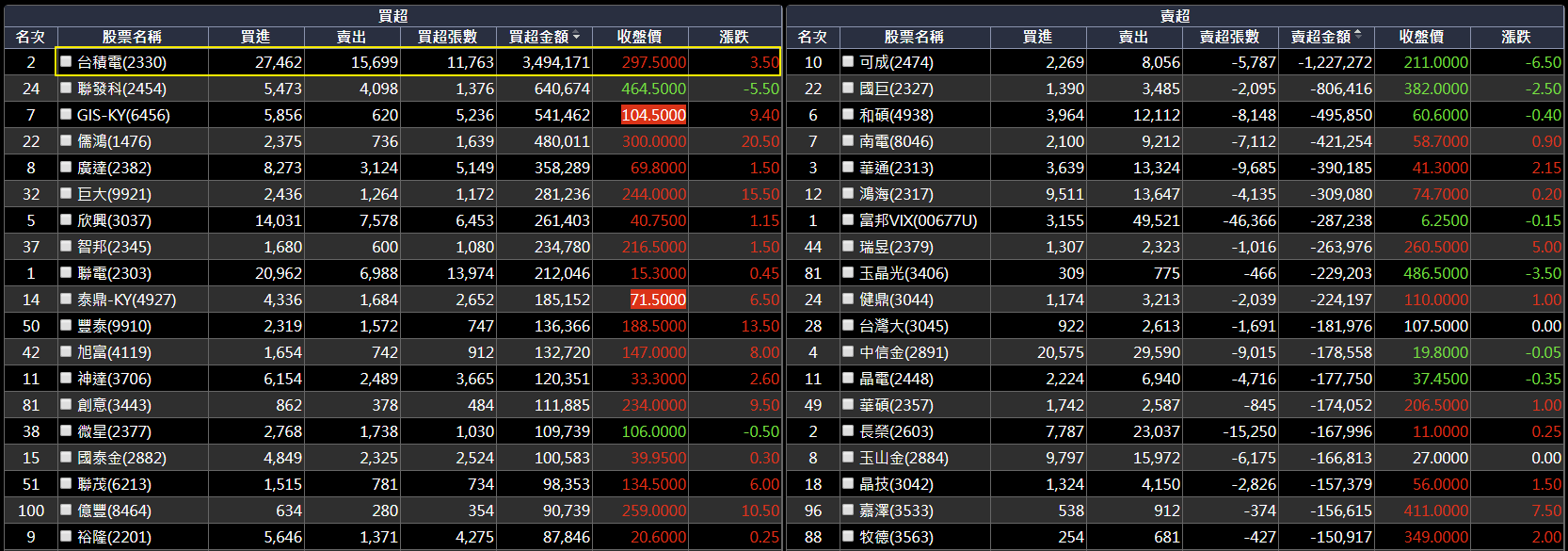Click 股票名稱 header in 賣超 table
Viewport: 1568px width, 551px height.
(x=914, y=37)
